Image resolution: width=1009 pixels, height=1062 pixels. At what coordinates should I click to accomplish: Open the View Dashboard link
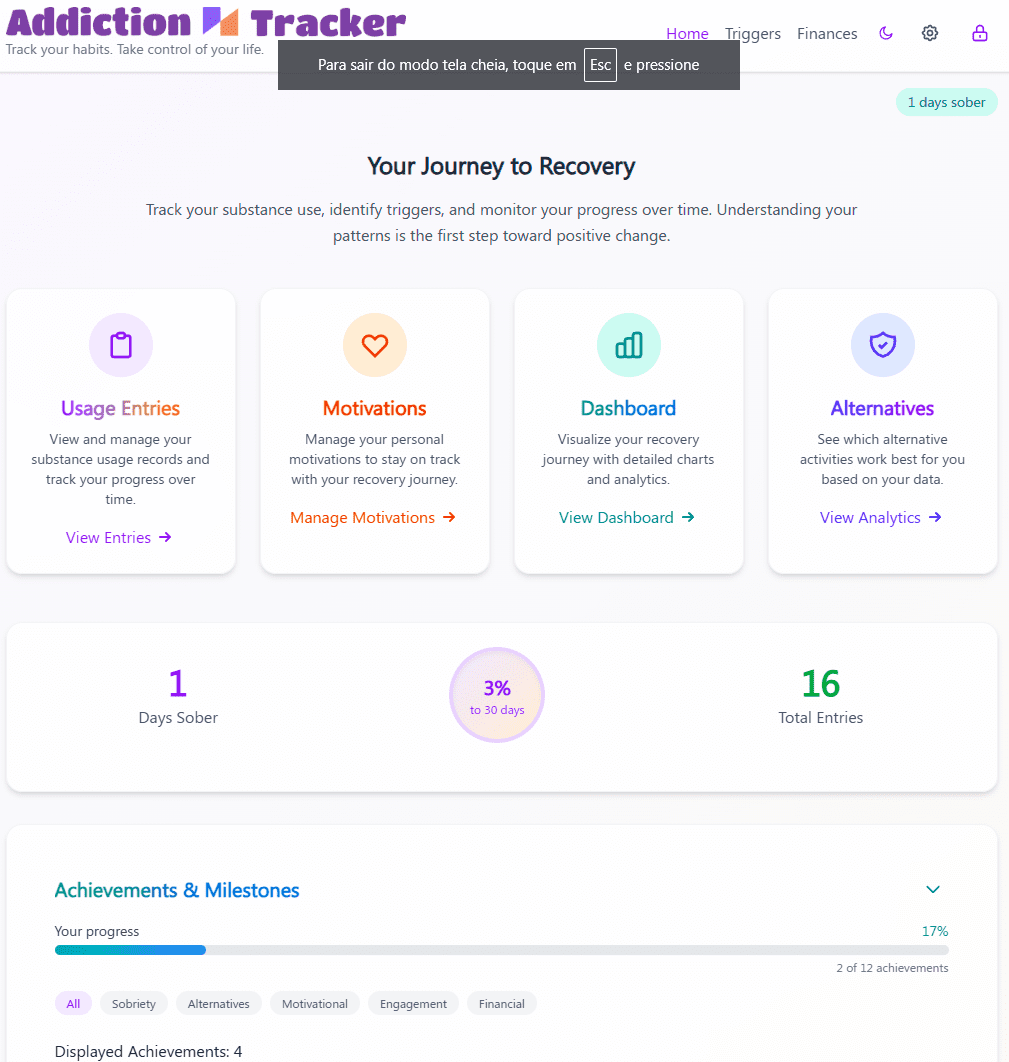tap(626, 517)
